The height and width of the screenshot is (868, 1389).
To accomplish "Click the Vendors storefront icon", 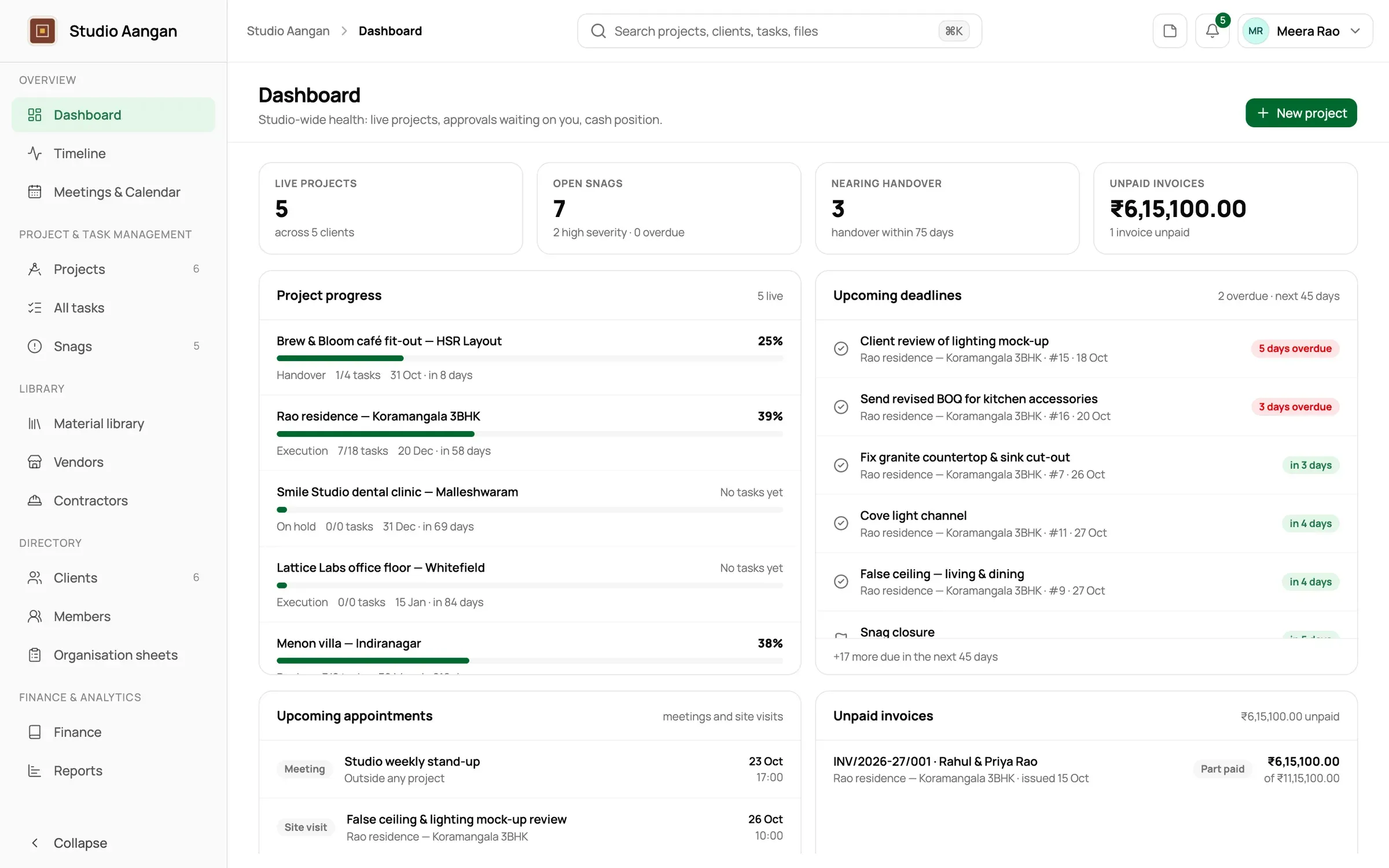I will pos(35,462).
